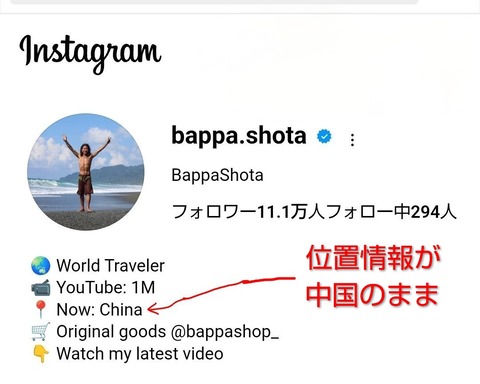The image size is (480, 384).
Task: Click the Instagram logo
Action: tap(90, 53)
